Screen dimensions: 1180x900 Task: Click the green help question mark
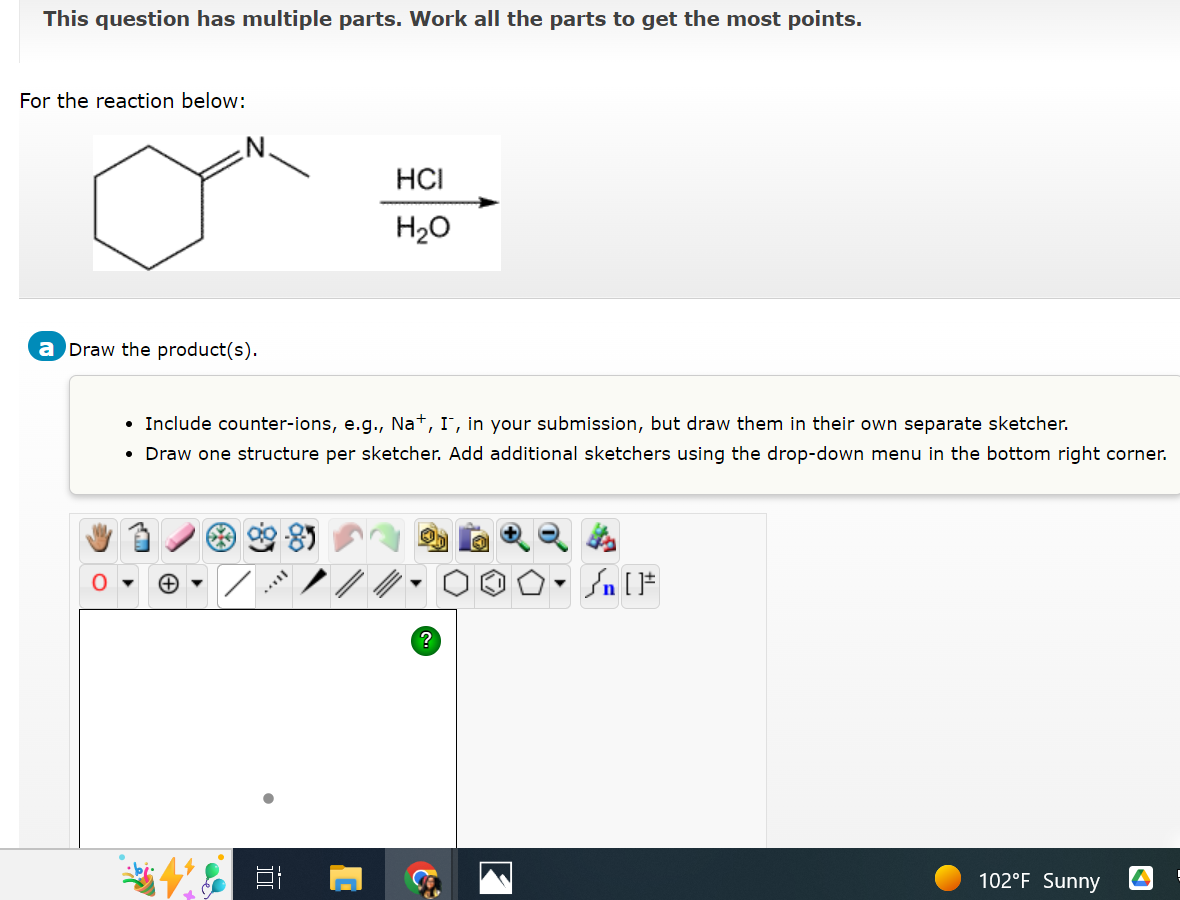coord(426,641)
